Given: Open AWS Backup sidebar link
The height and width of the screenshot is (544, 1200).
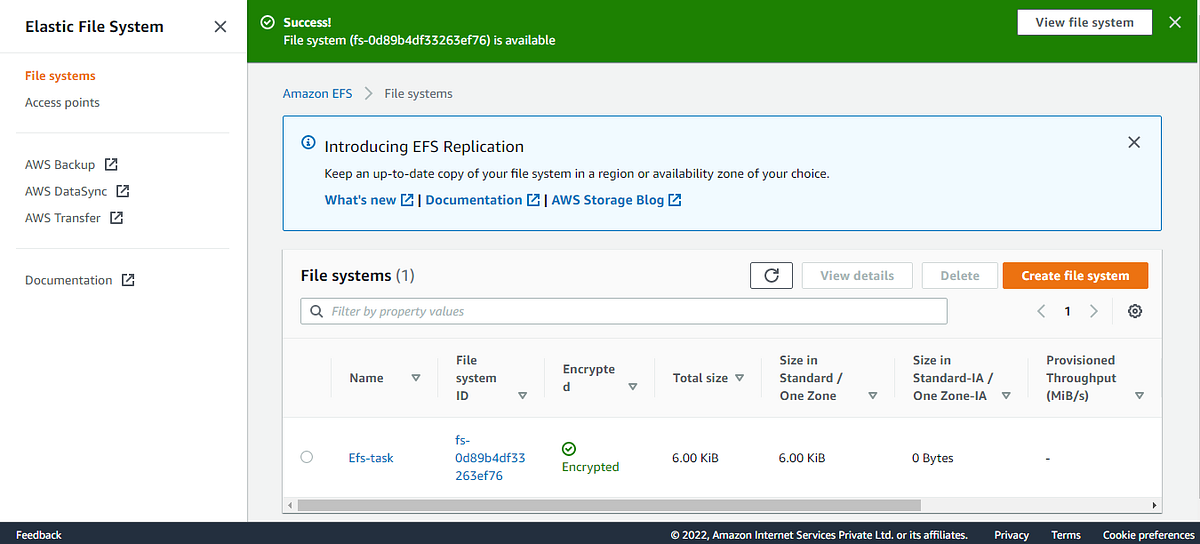Looking at the screenshot, I should point(60,164).
